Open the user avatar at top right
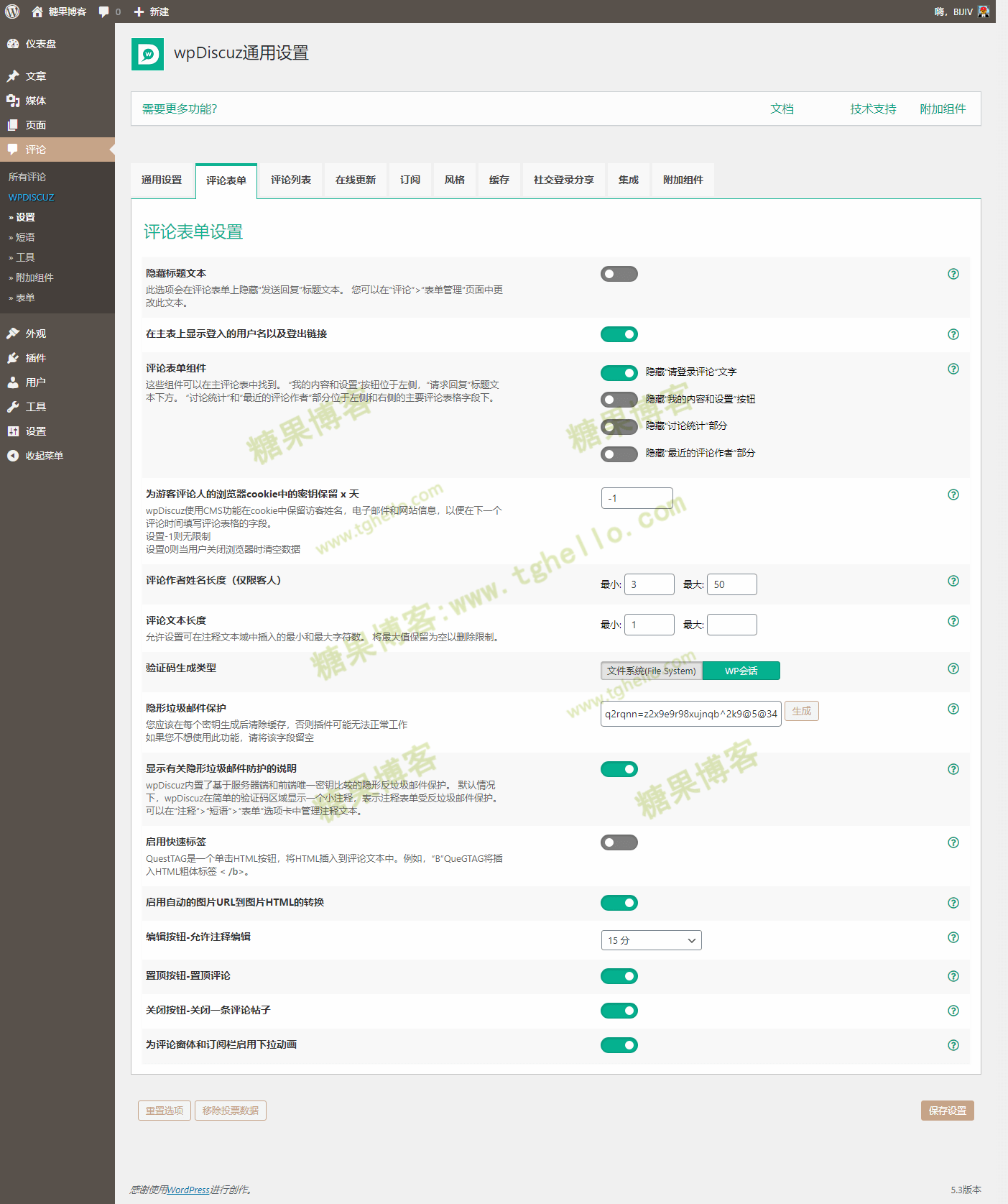This screenshot has width=1008, height=1204. pyautogui.click(x=984, y=12)
